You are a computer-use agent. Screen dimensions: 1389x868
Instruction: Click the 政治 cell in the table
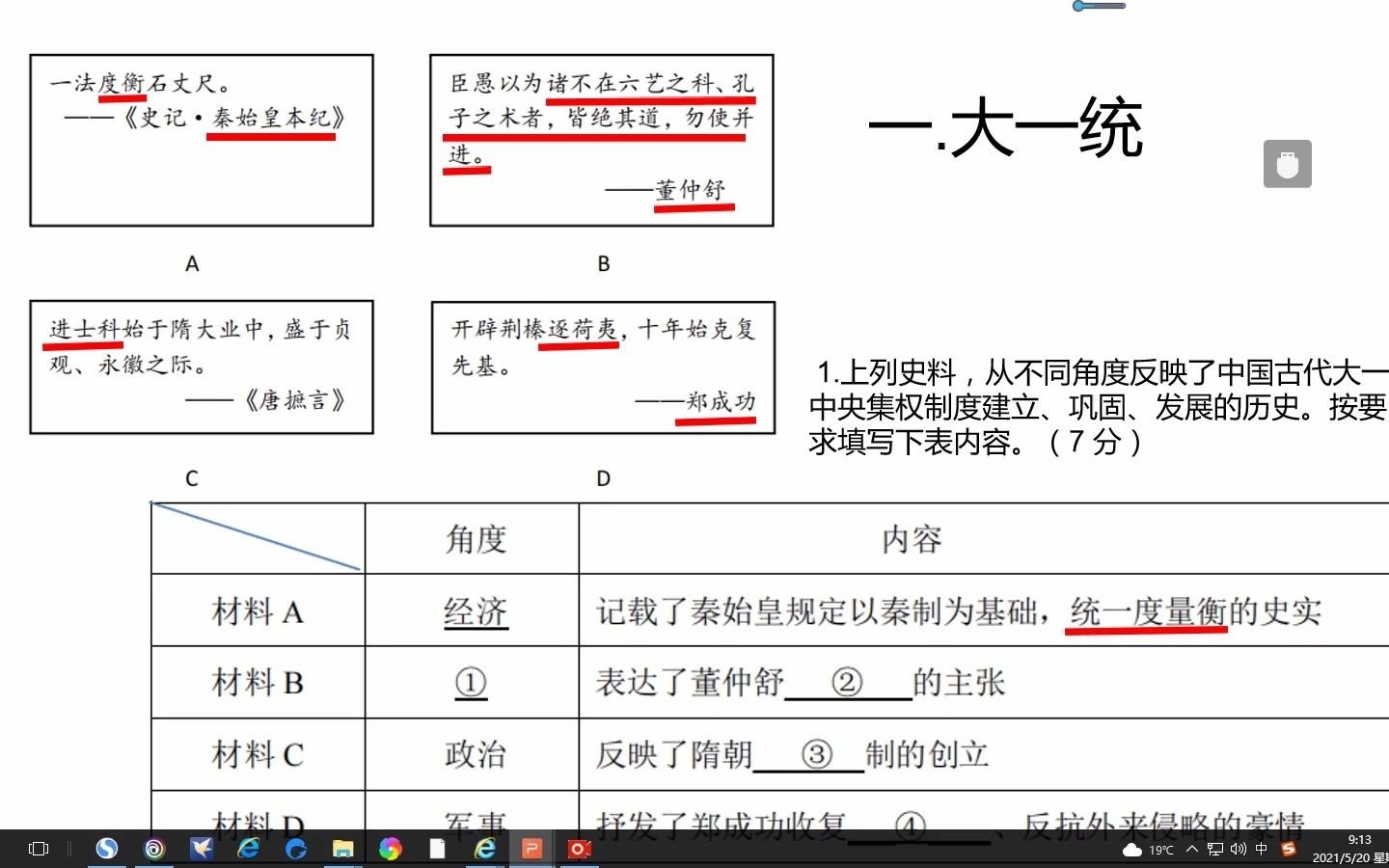click(x=476, y=754)
